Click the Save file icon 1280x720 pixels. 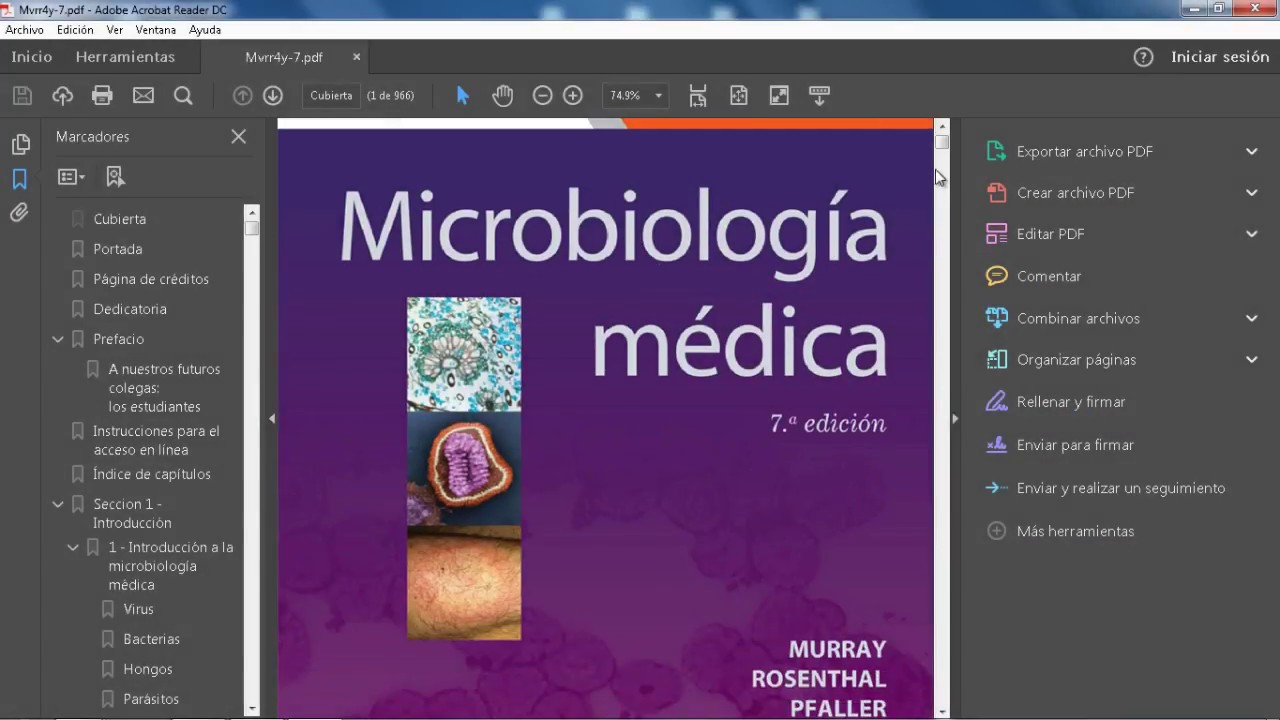coord(22,96)
